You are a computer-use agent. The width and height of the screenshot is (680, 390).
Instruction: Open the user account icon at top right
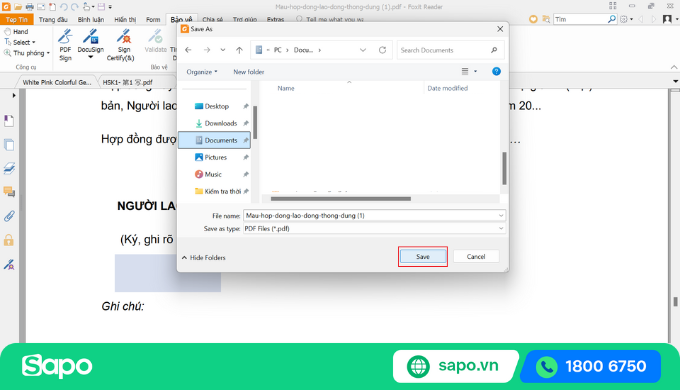667,19
